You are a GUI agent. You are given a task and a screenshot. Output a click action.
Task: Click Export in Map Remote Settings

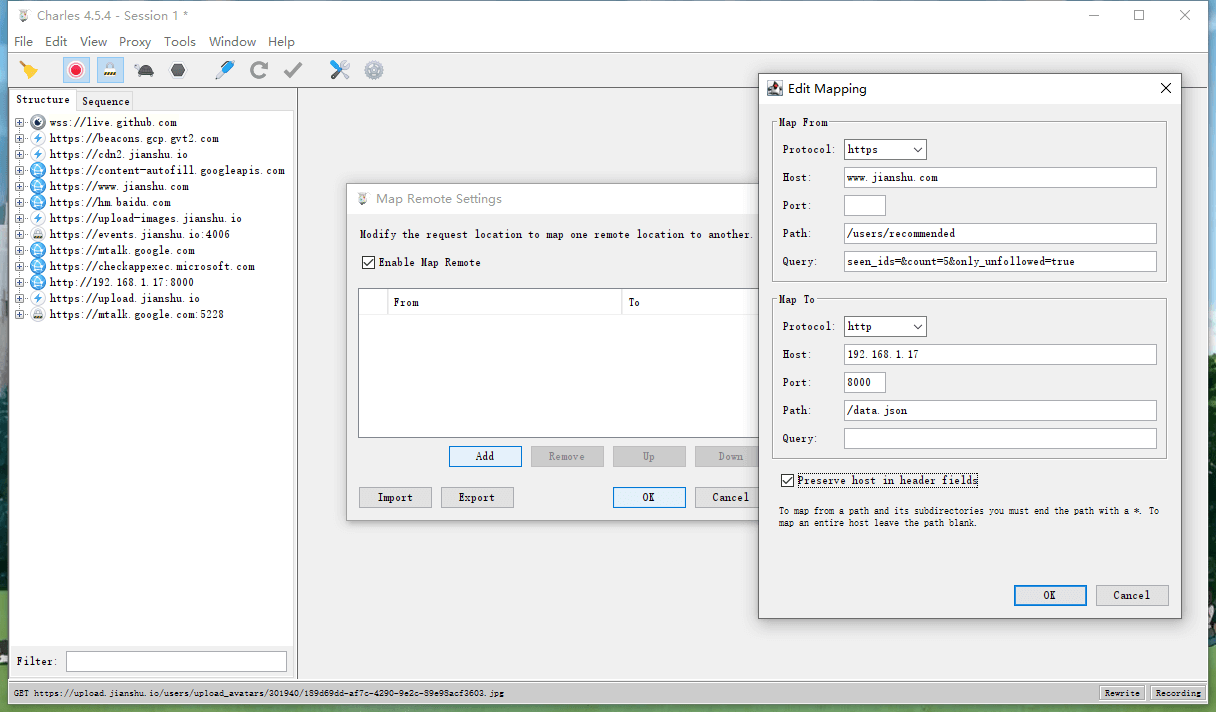[477, 497]
